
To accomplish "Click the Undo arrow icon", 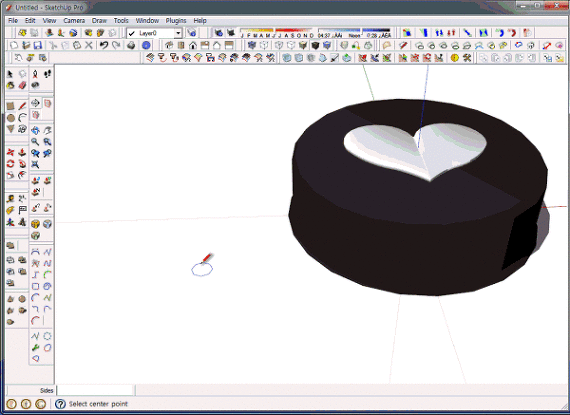I will (x=104, y=45).
